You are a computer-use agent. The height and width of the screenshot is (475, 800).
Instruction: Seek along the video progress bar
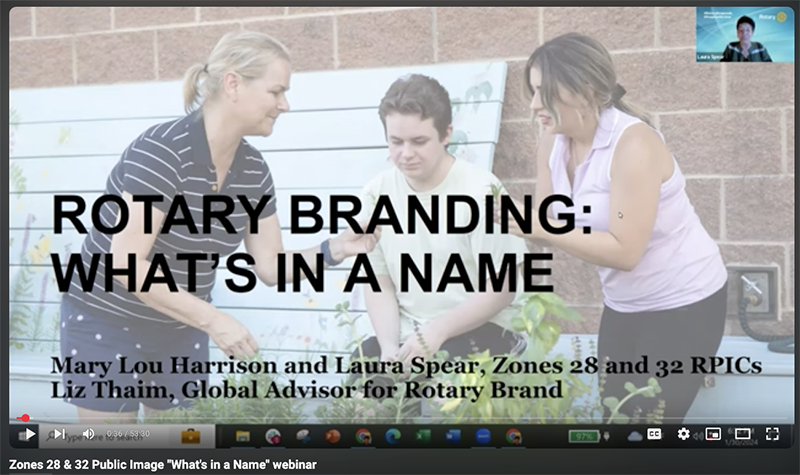click(400, 418)
